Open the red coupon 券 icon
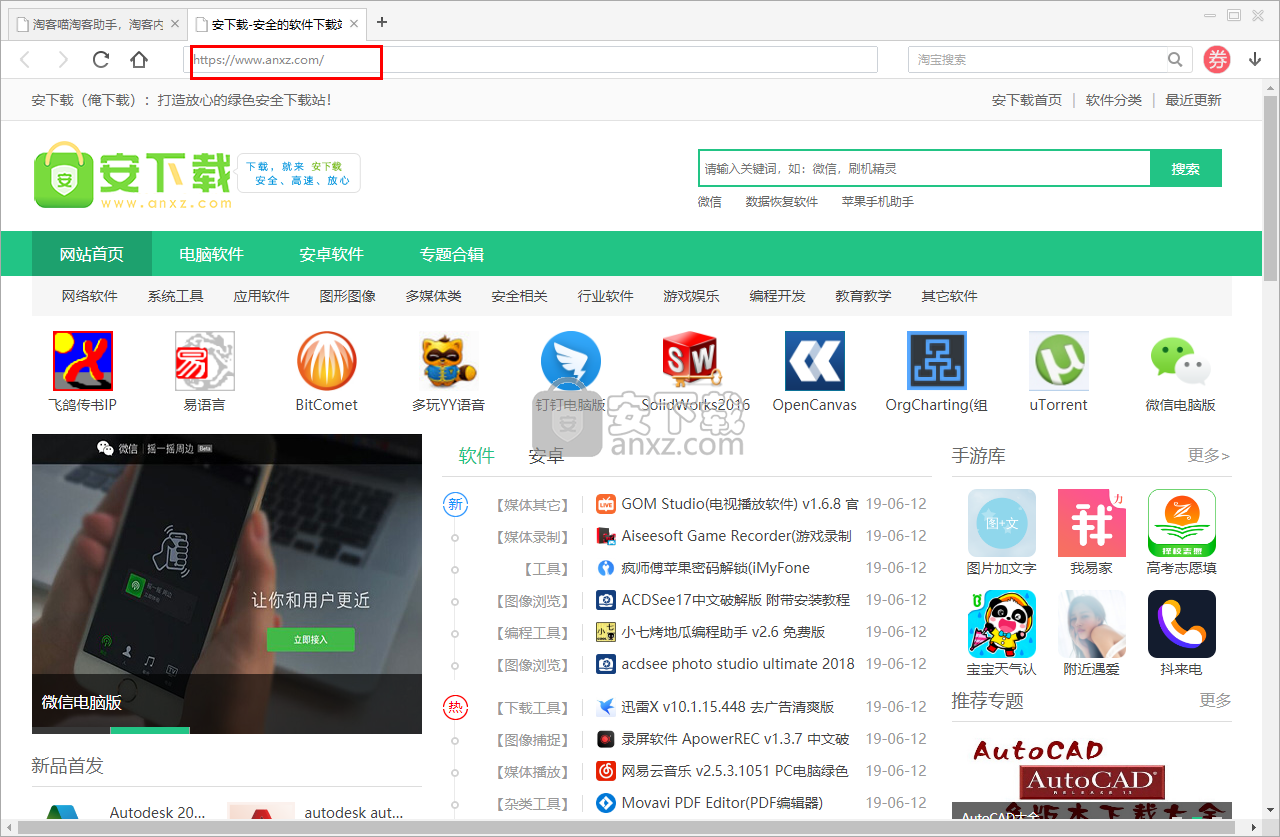Screen dimensions: 1280x837 [1217, 60]
